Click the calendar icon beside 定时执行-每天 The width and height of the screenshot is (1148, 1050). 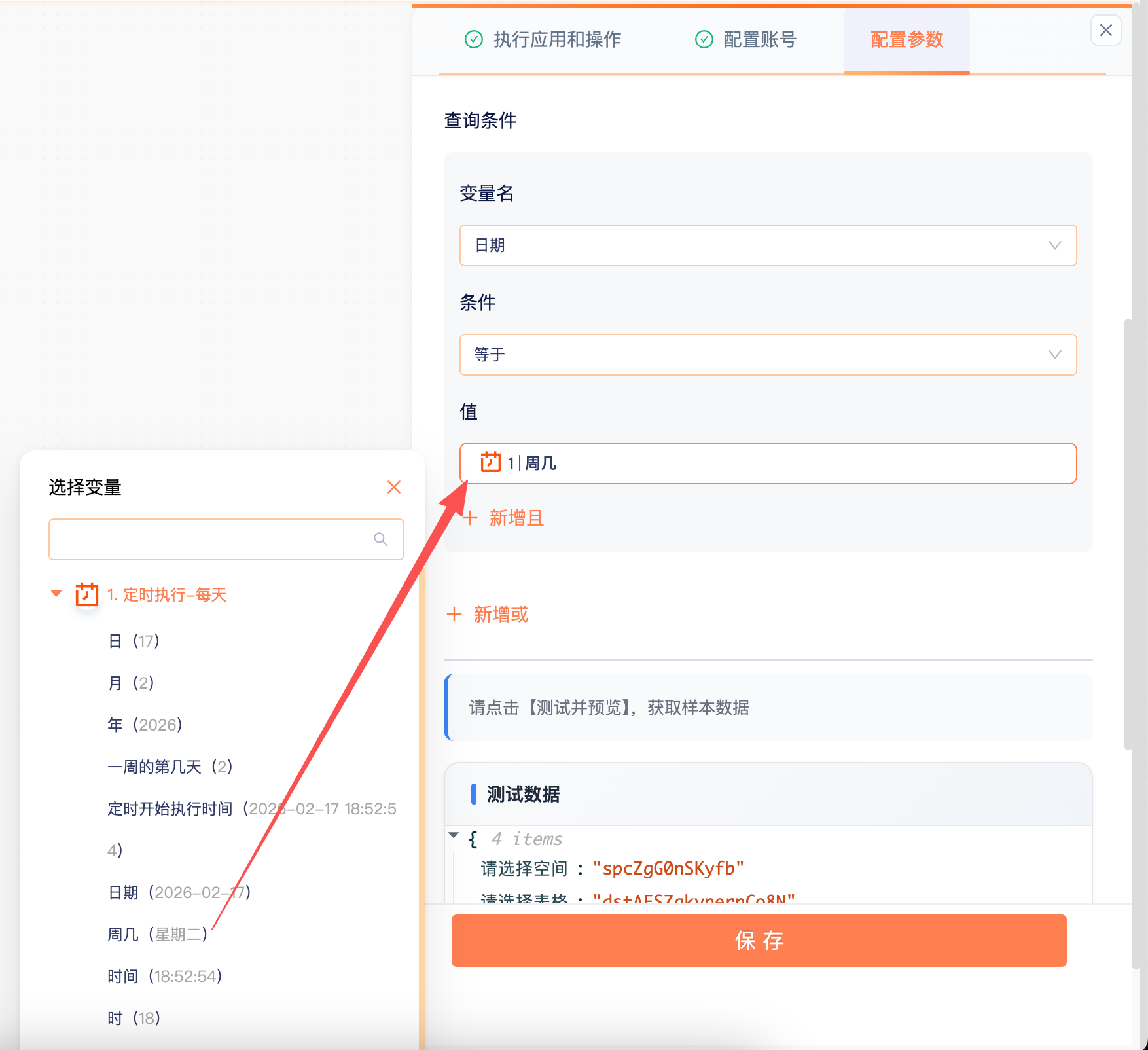click(86, 594)
